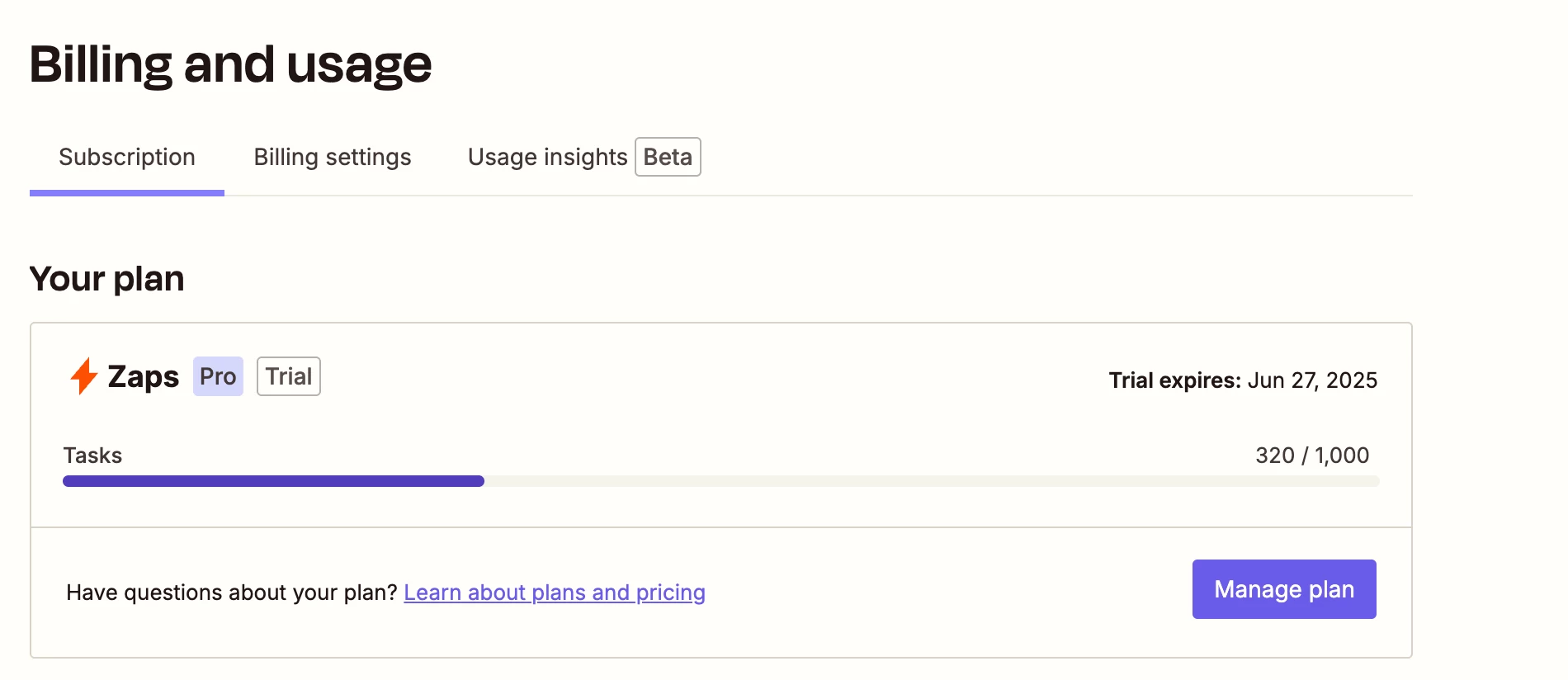The image size is (1568, 680).
Task: Click the 320 / 1,000 task count
Action: coord(1312,456)
